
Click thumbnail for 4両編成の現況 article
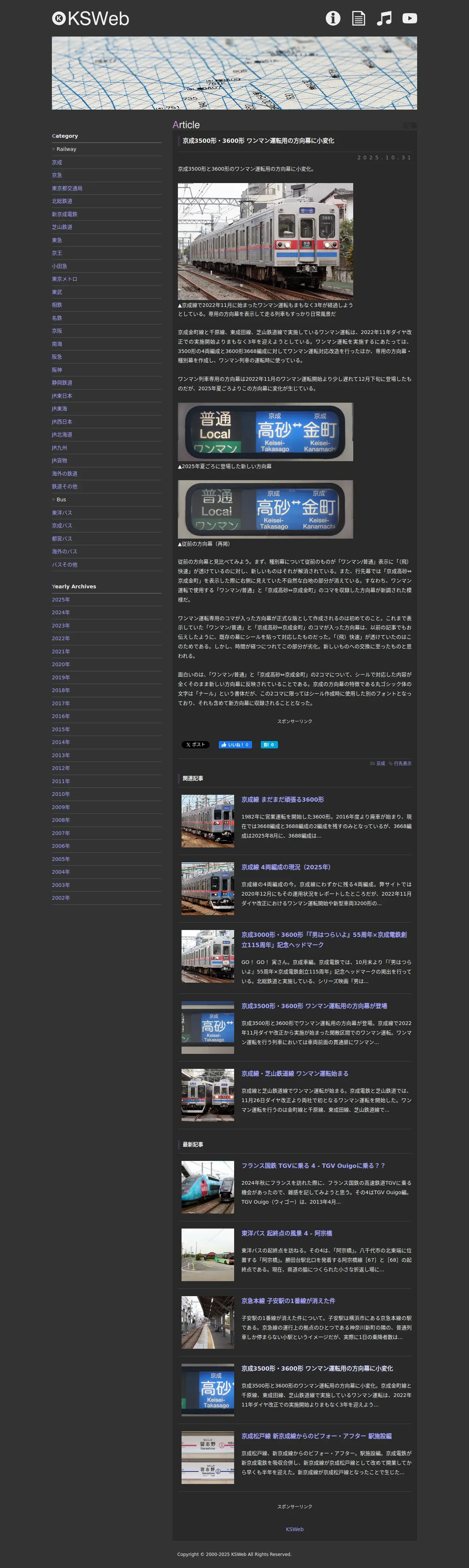[x=207, y=888]
